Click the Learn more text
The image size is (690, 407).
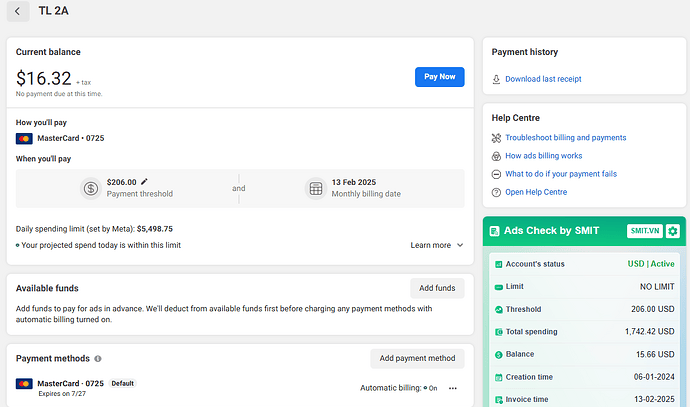[430, 245]
